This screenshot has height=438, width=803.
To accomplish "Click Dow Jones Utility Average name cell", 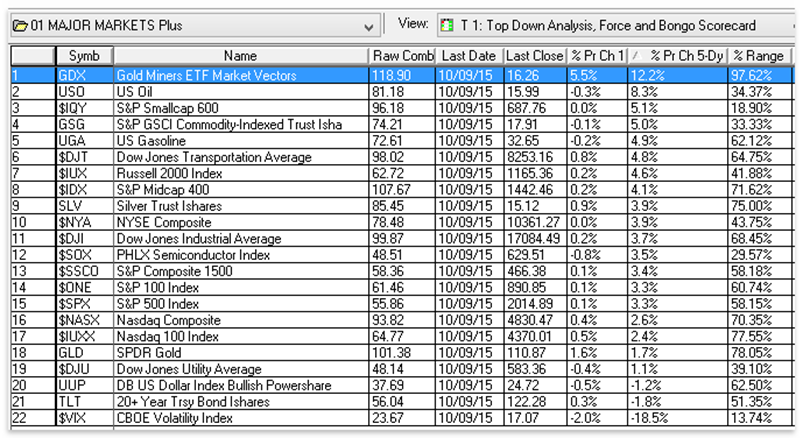I will 241,369.
